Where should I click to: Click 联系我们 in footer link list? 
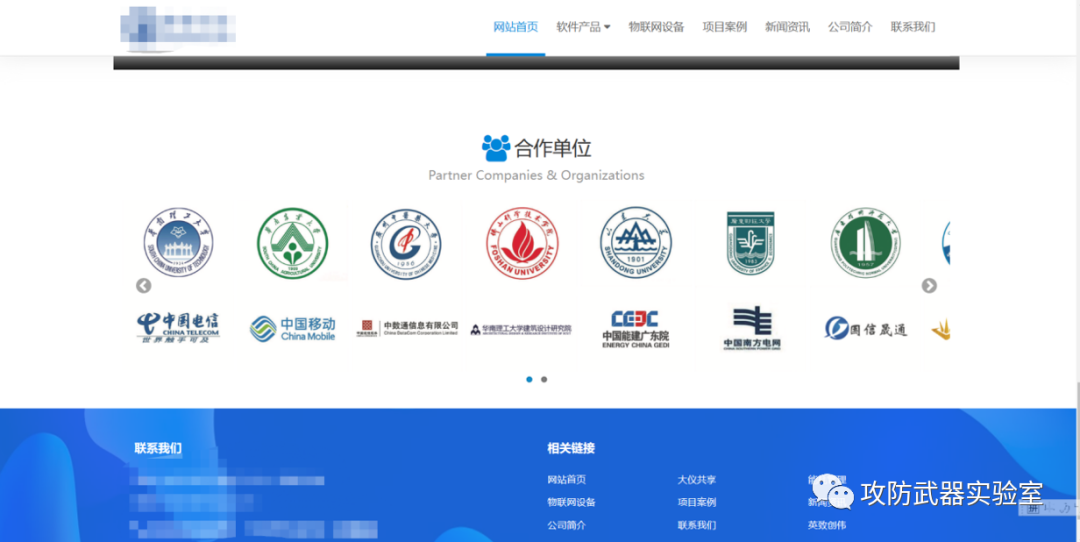coord(697,525)
